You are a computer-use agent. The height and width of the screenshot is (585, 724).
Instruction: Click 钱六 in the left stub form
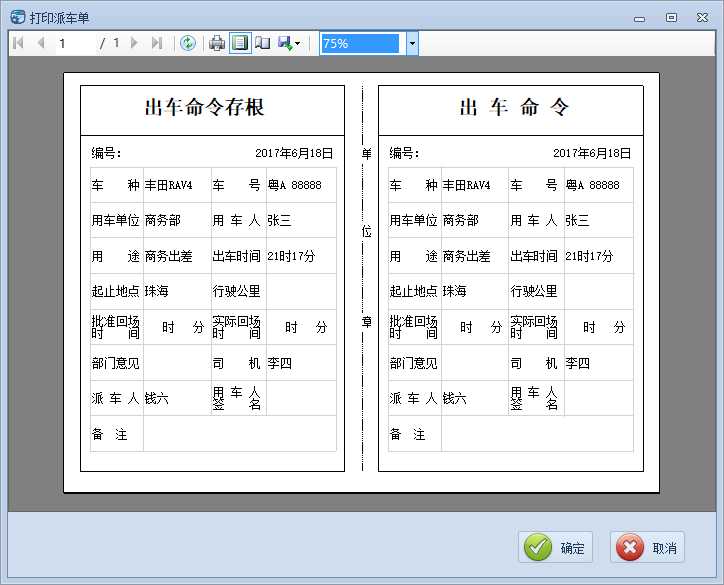click(157, 398)
